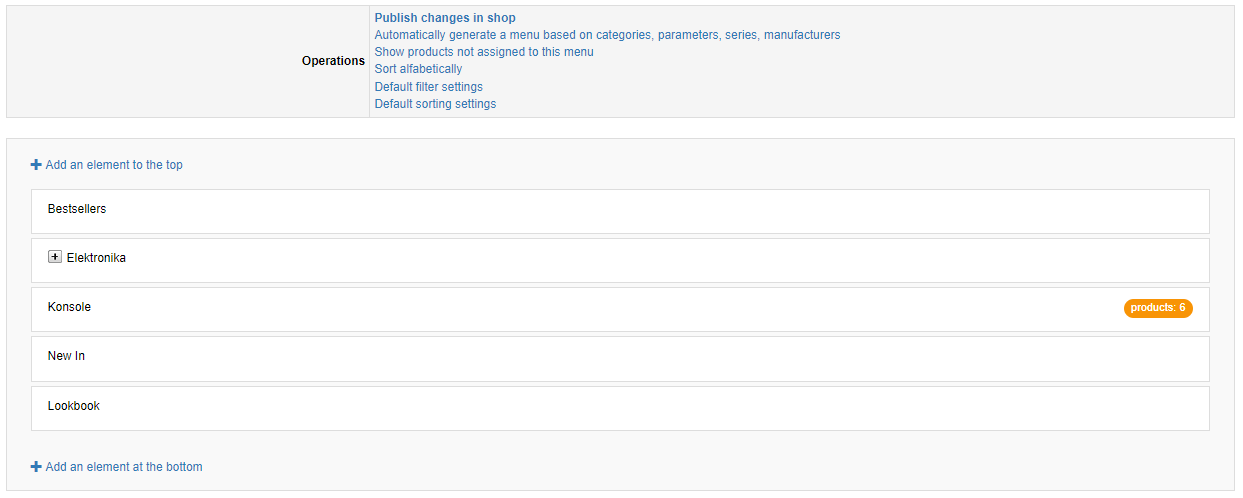The image size is (1243, 498).
Task: Click the plus icon beside Add an element to the top
Action: (36, 165)
